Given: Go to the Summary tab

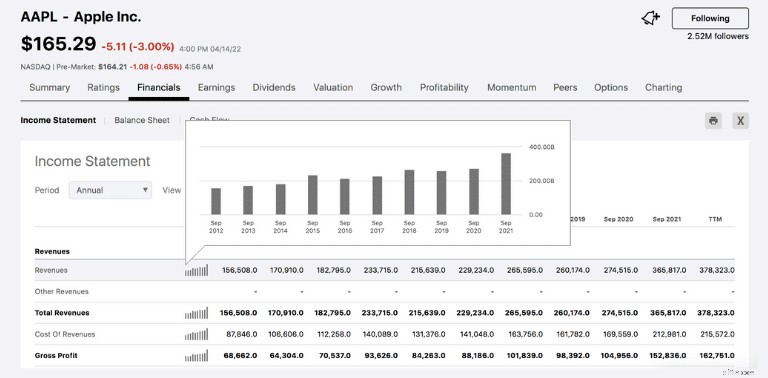Looking at the screenshot, I should 49,88.
